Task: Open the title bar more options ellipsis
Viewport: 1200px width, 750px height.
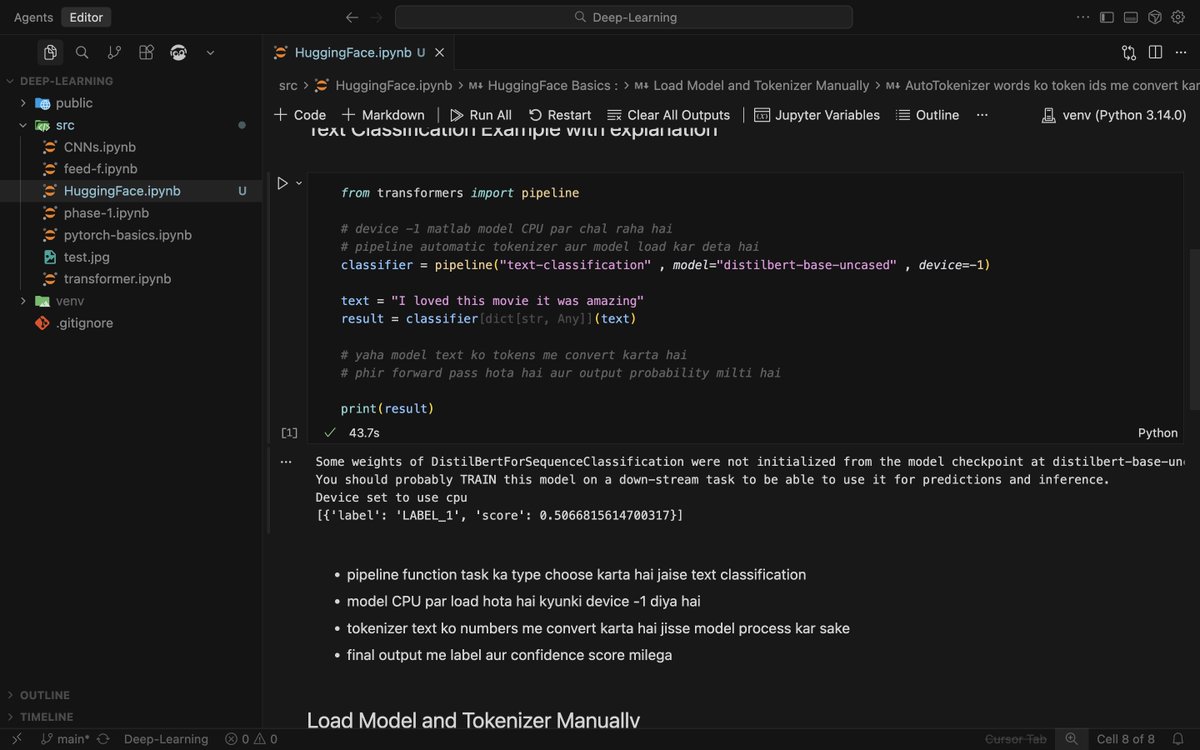Action: pos(1083,17)
